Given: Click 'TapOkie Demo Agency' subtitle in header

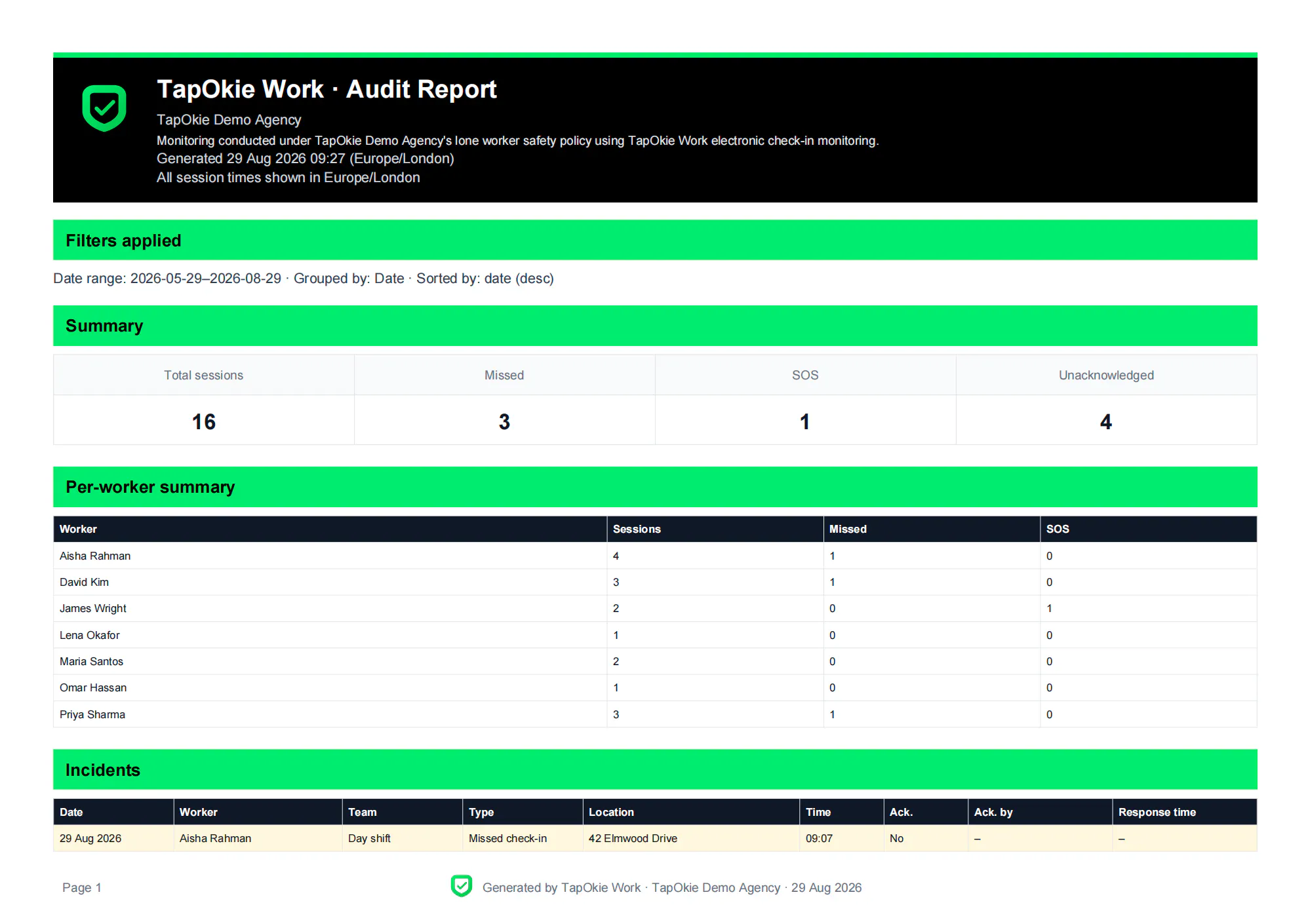Looking at the screenshot, I should click(x=229, y=120).
